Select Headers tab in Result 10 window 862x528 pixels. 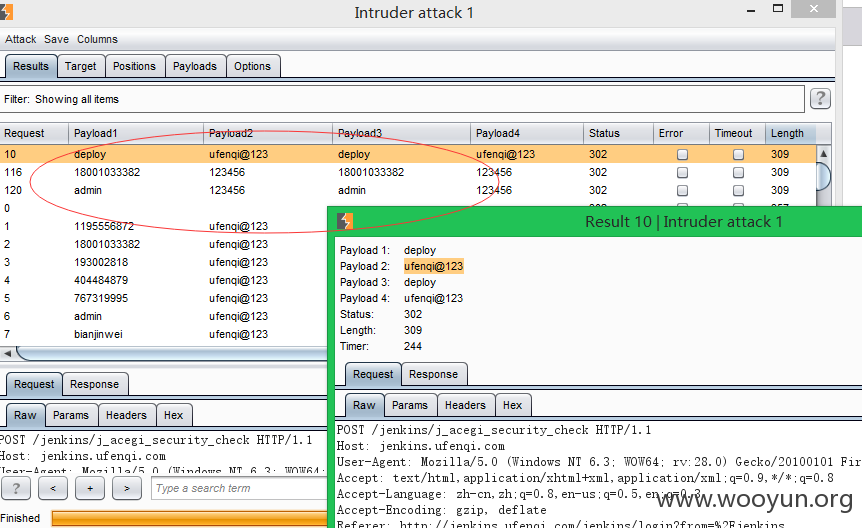click(x=465, y=405)
